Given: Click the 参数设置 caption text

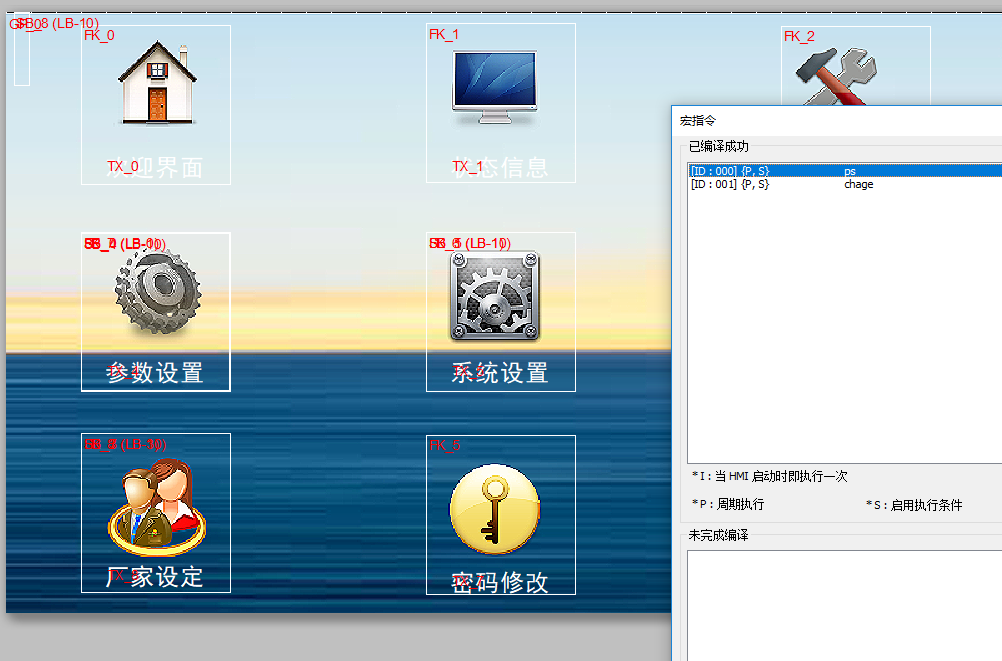Looking at the screenshot, I should (x=155, y=373).
